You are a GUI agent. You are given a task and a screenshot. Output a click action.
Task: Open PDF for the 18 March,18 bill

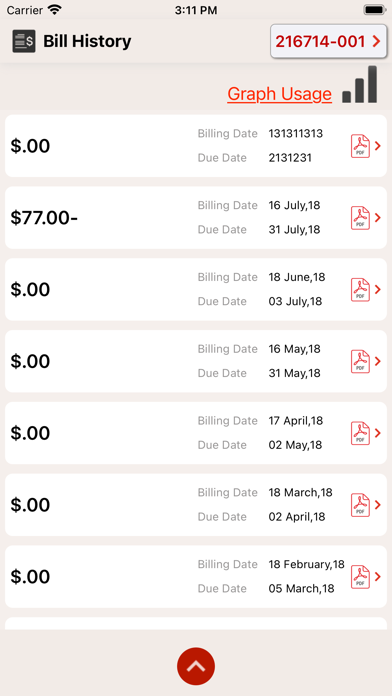pyautogui.click(x=360, y=505)
